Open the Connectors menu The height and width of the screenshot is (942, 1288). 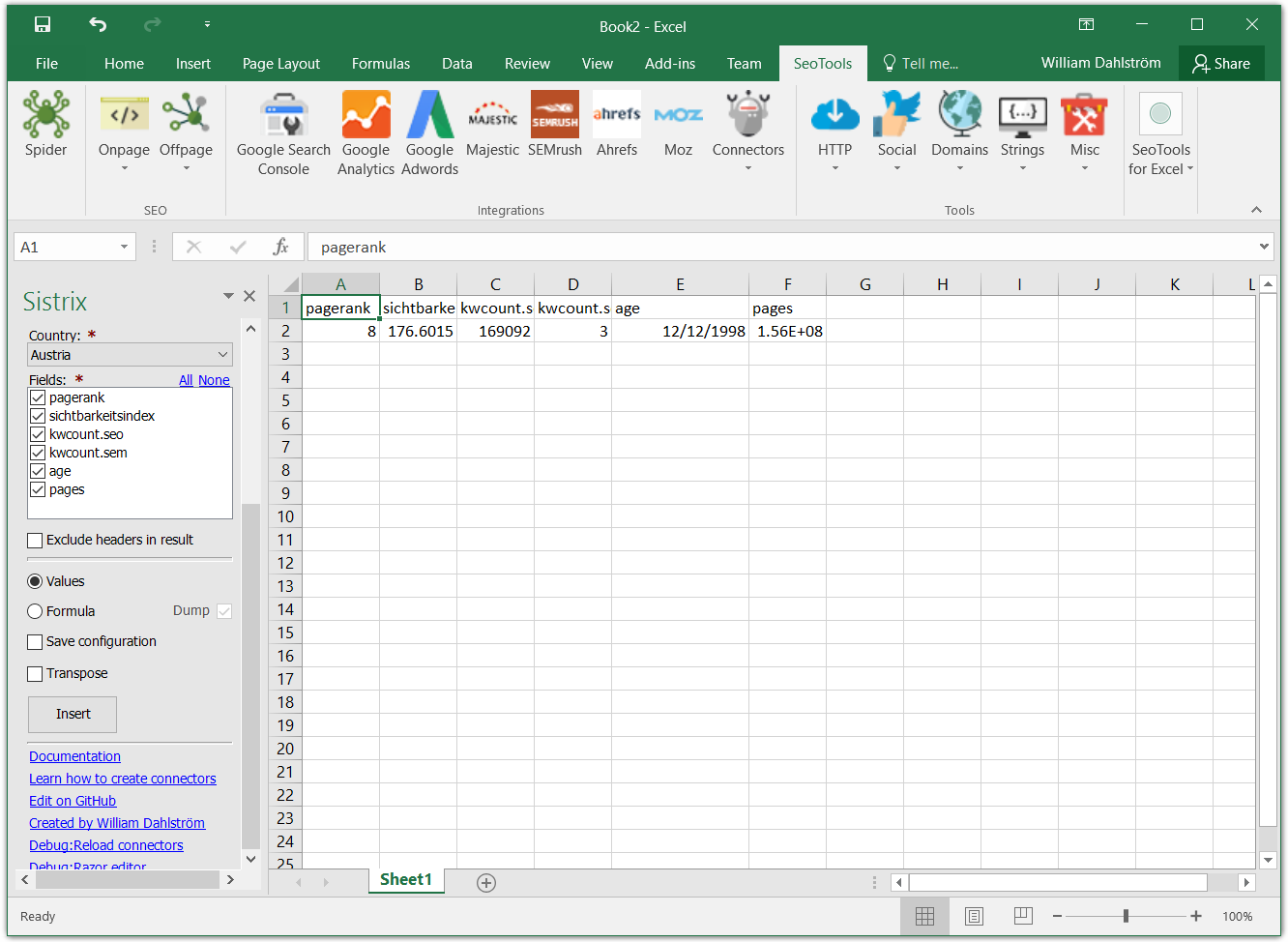[747, 132]
